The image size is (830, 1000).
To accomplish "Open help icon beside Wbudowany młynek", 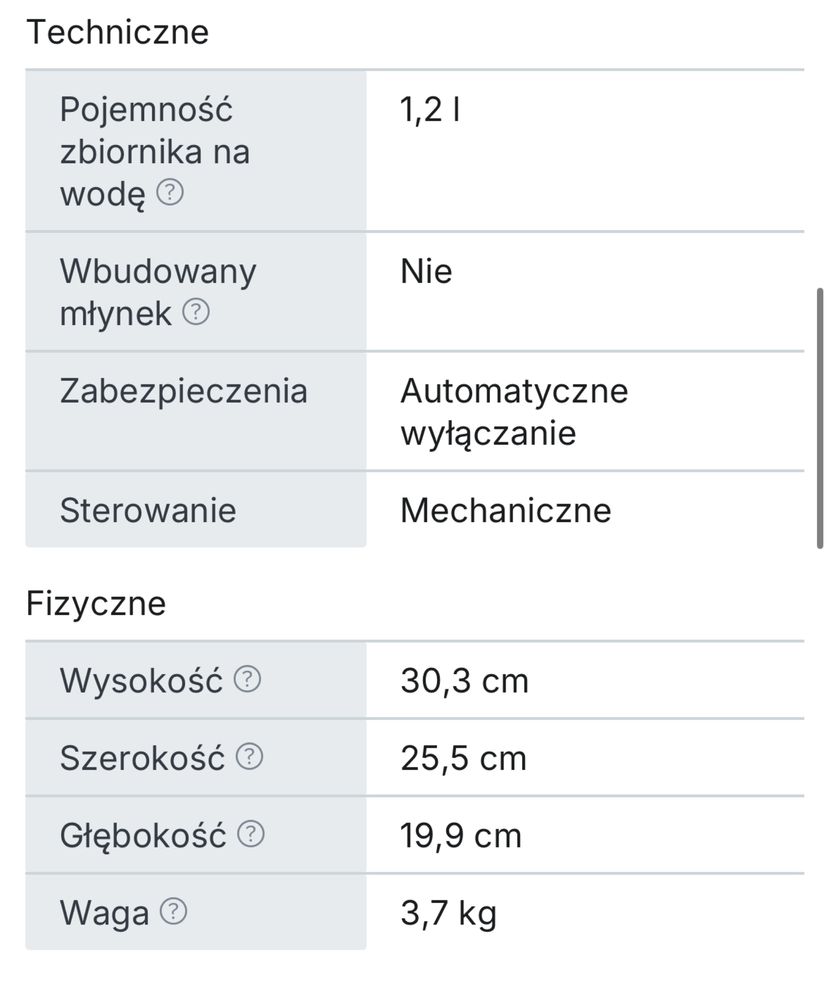I will tap(196, 312).
